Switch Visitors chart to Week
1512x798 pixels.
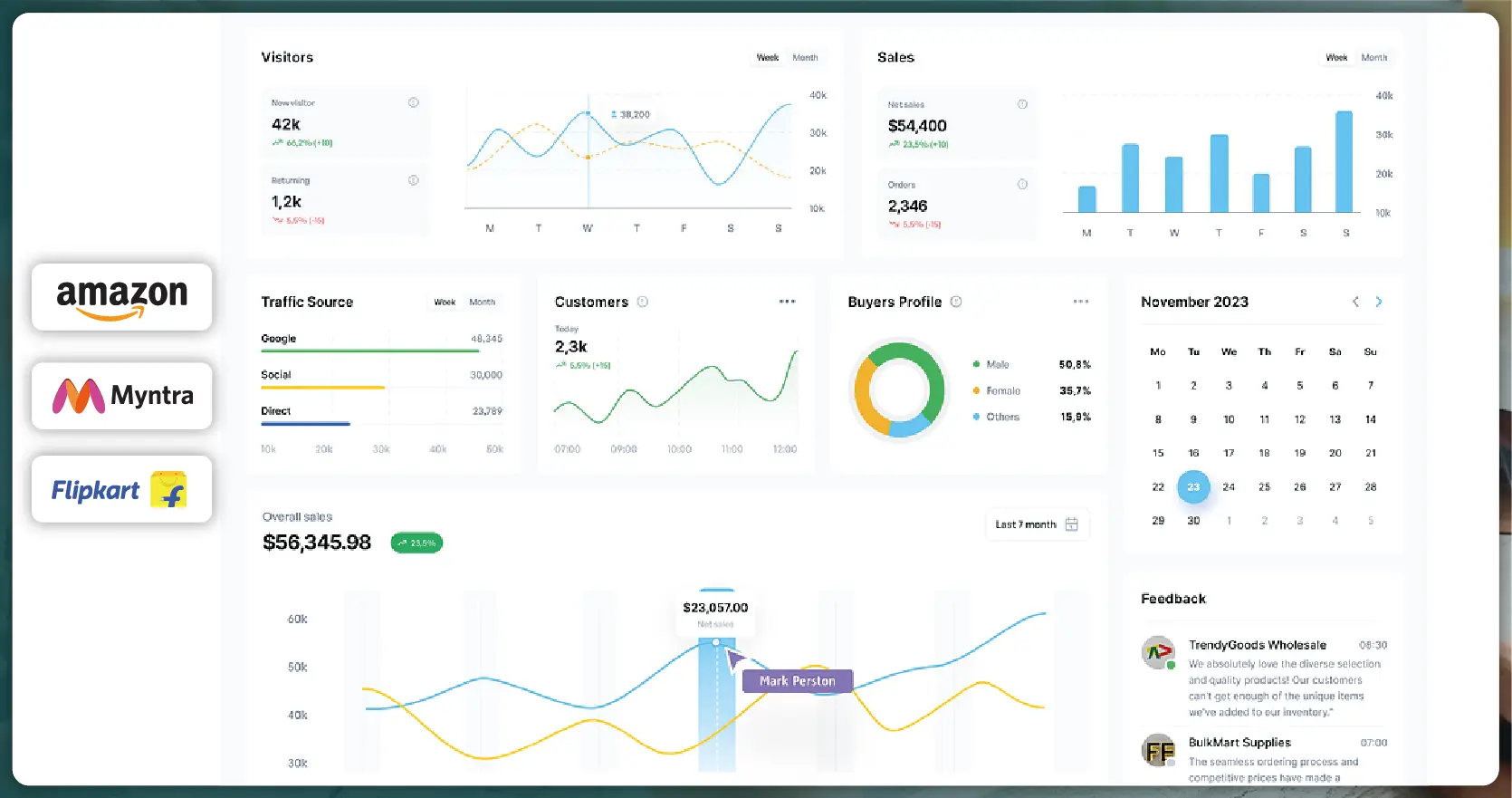tap(768, 57)
